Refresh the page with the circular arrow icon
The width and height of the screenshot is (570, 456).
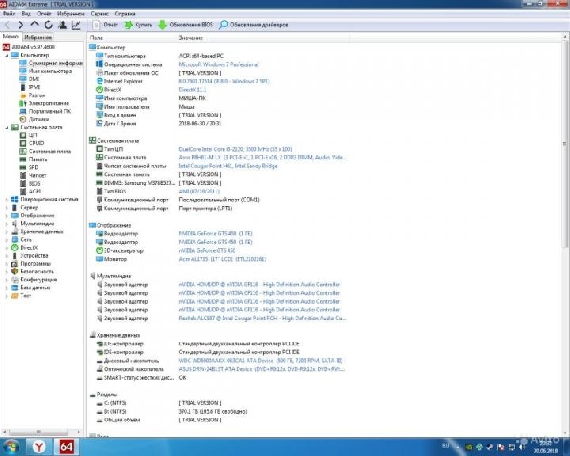coord(48,25)
